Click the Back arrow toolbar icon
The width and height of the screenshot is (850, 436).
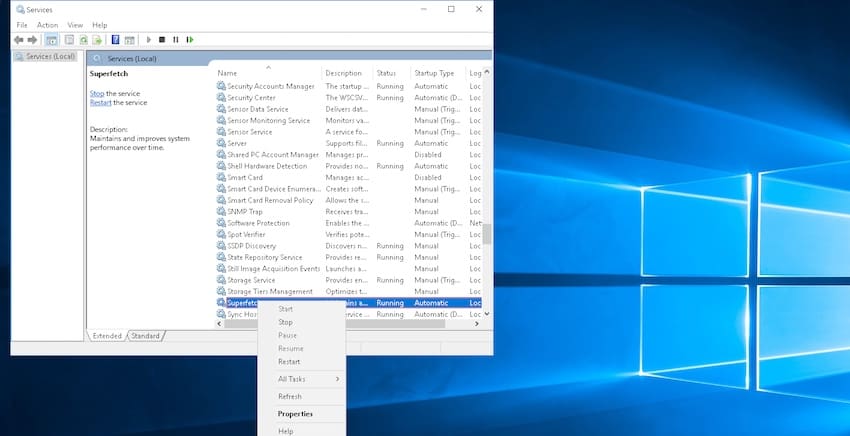tap(19, 40)
